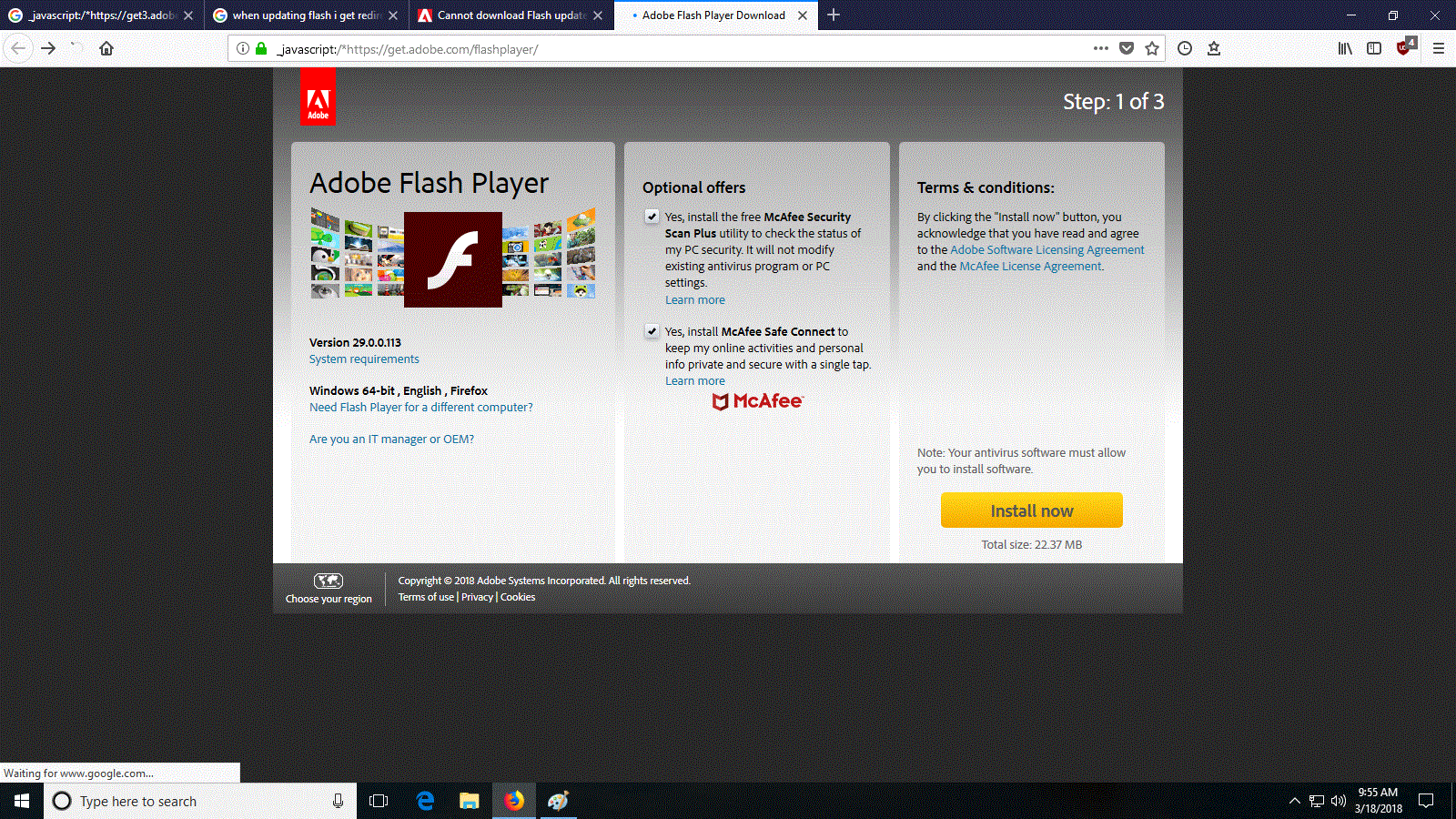Open File Explorer from the taskbar
This screenshot has height=819, width=1456.
click(470, 801)
